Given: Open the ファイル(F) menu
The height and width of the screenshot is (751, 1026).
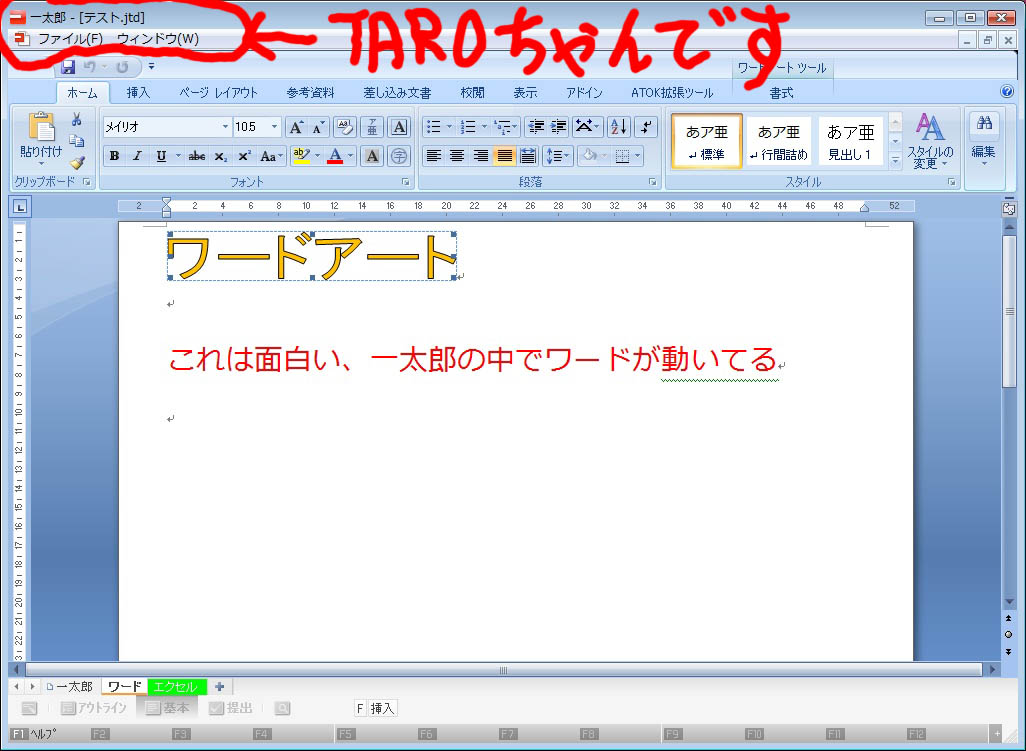Looking at the screenshot, I should click(70, 39).
